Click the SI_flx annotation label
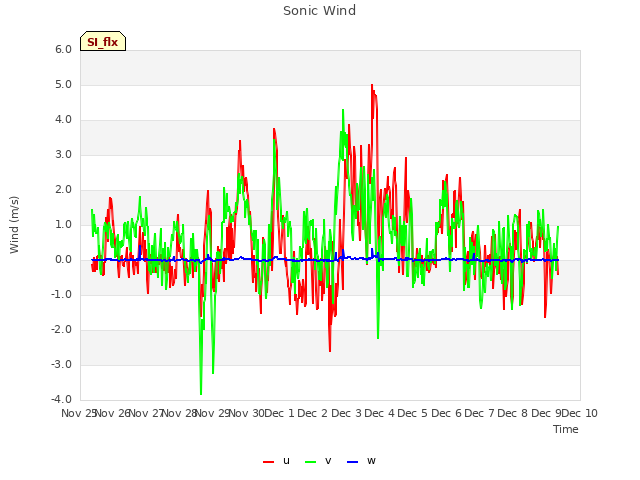This screenshot has width=640, height=480. click(103, 41)
